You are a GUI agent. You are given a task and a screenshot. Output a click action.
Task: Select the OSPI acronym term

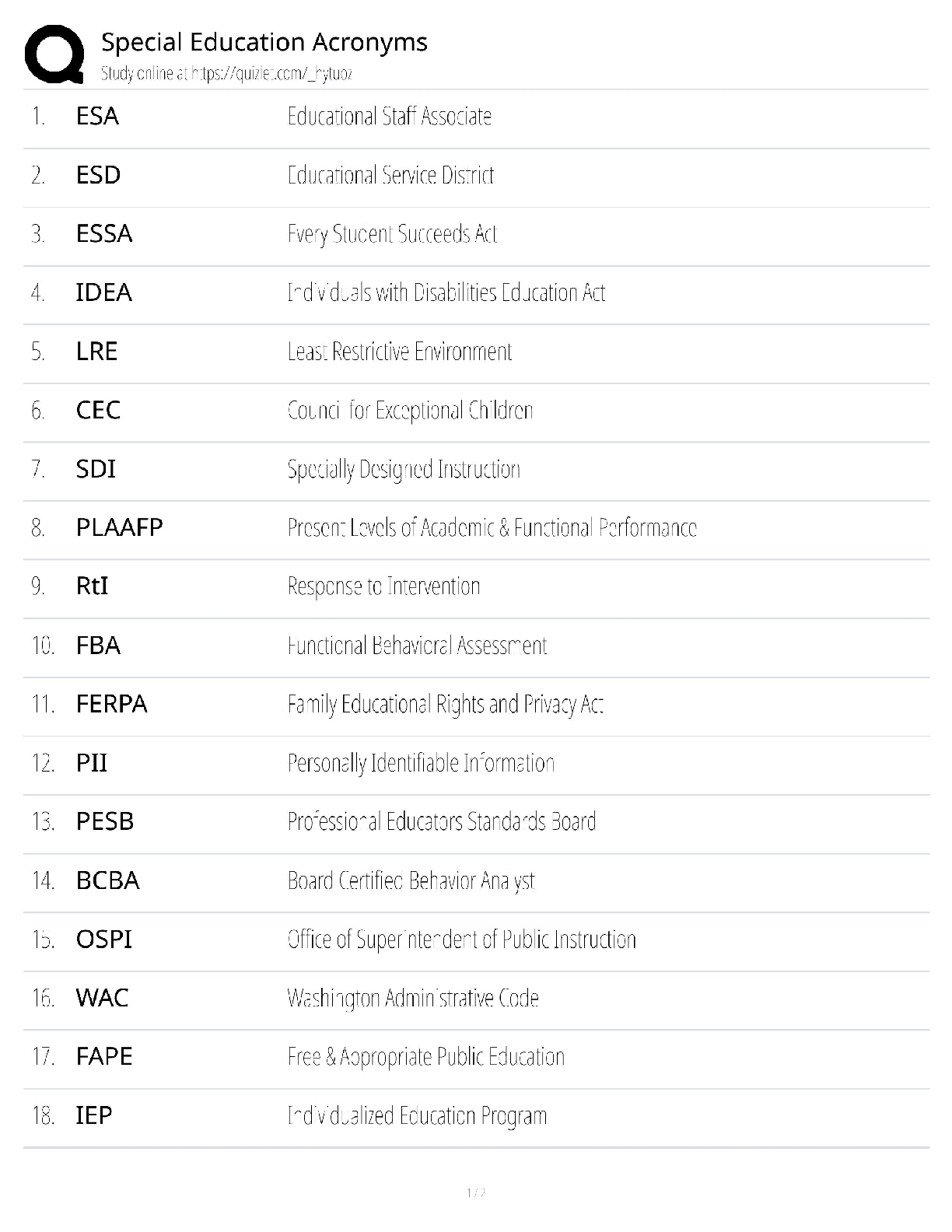coord(104,939)
